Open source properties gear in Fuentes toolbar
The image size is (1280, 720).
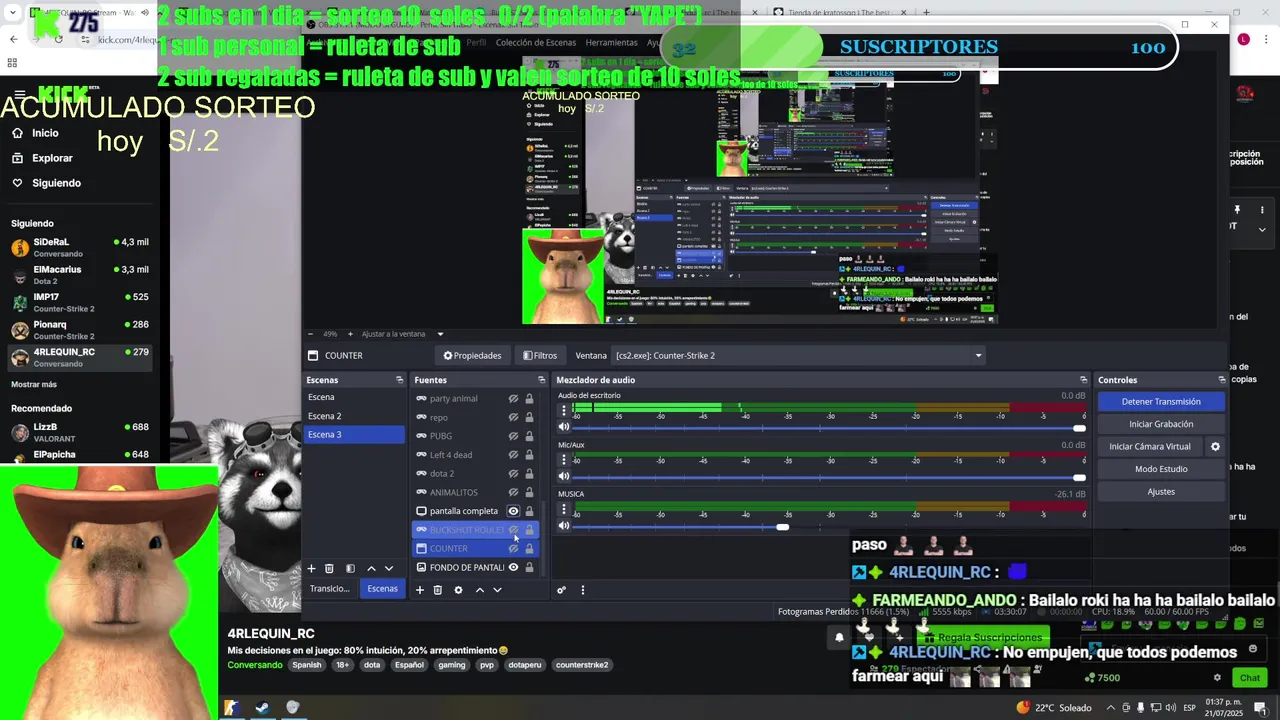(458, 590)
